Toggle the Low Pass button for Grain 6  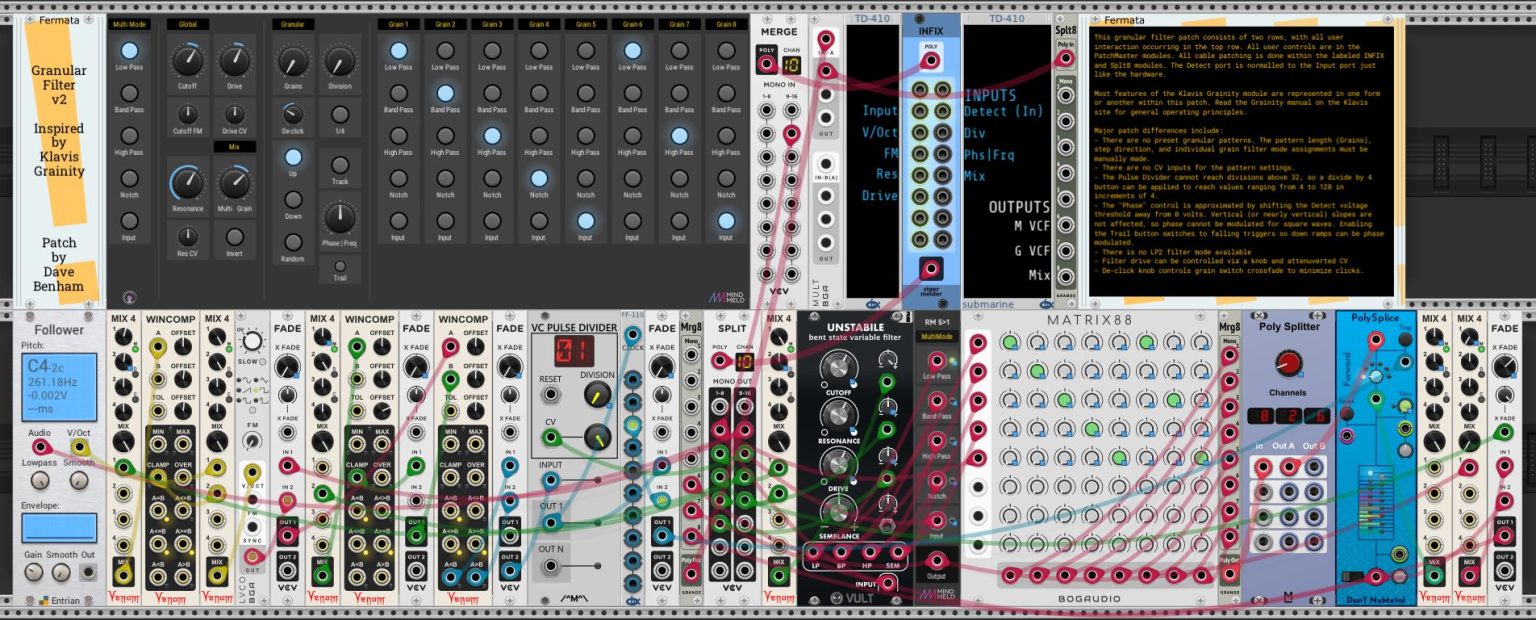(632, 50)
